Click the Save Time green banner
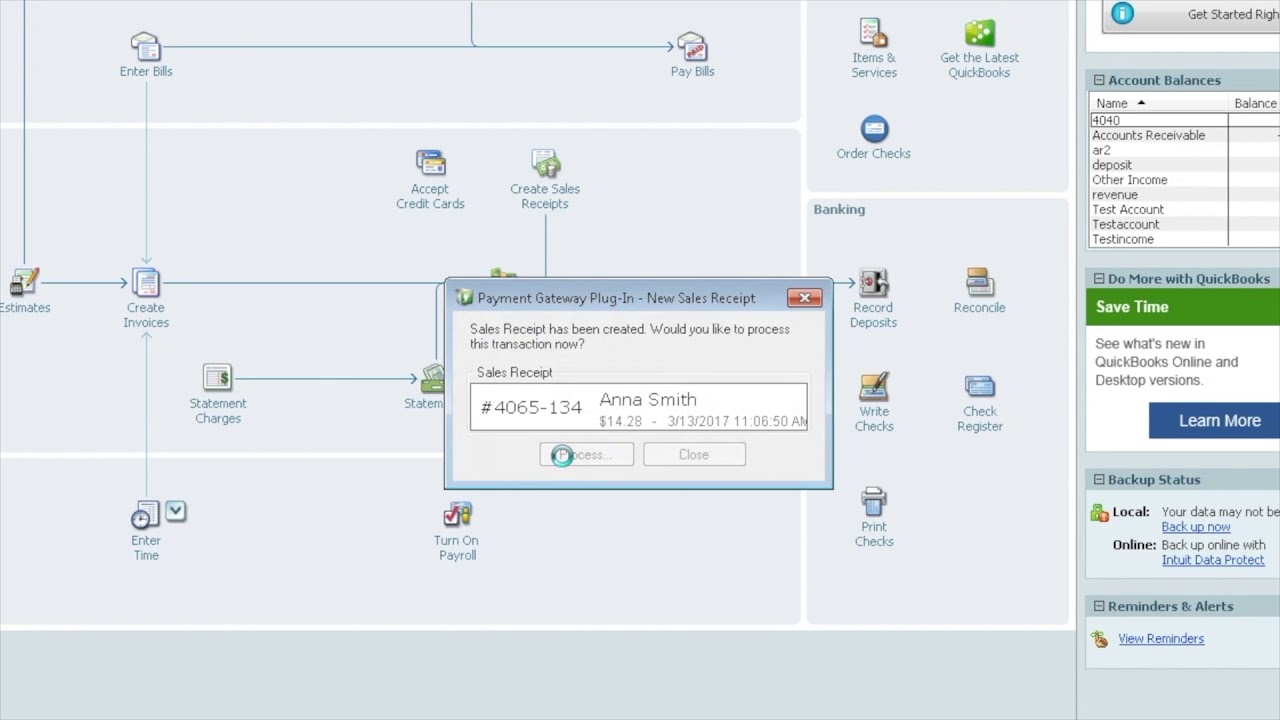 pos(1183,308)
